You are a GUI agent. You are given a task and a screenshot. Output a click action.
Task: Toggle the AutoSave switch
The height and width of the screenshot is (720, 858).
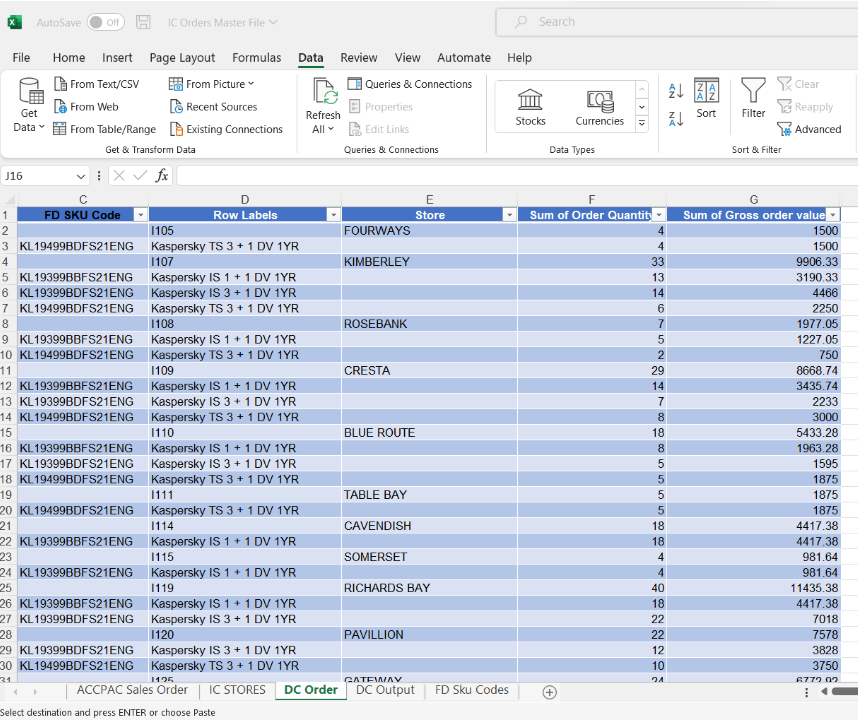pyautogui.click(x=105, y=22)
